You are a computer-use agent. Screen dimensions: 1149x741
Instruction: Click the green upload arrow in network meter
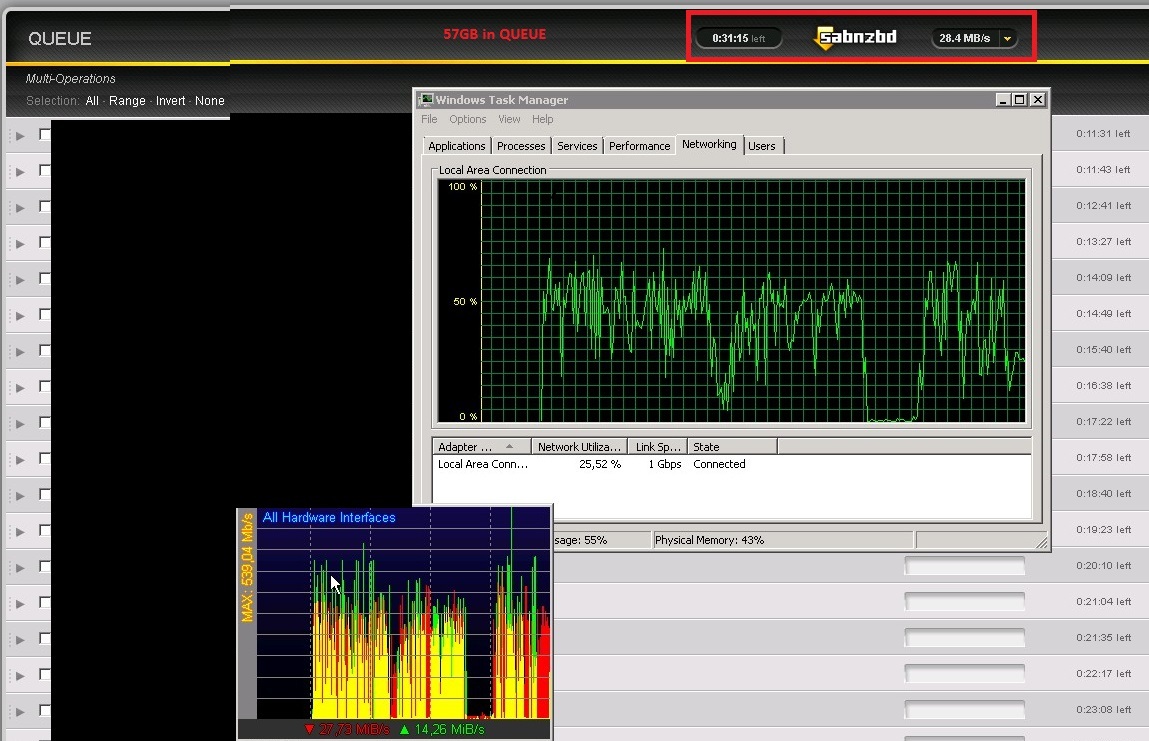pos(404,729)
